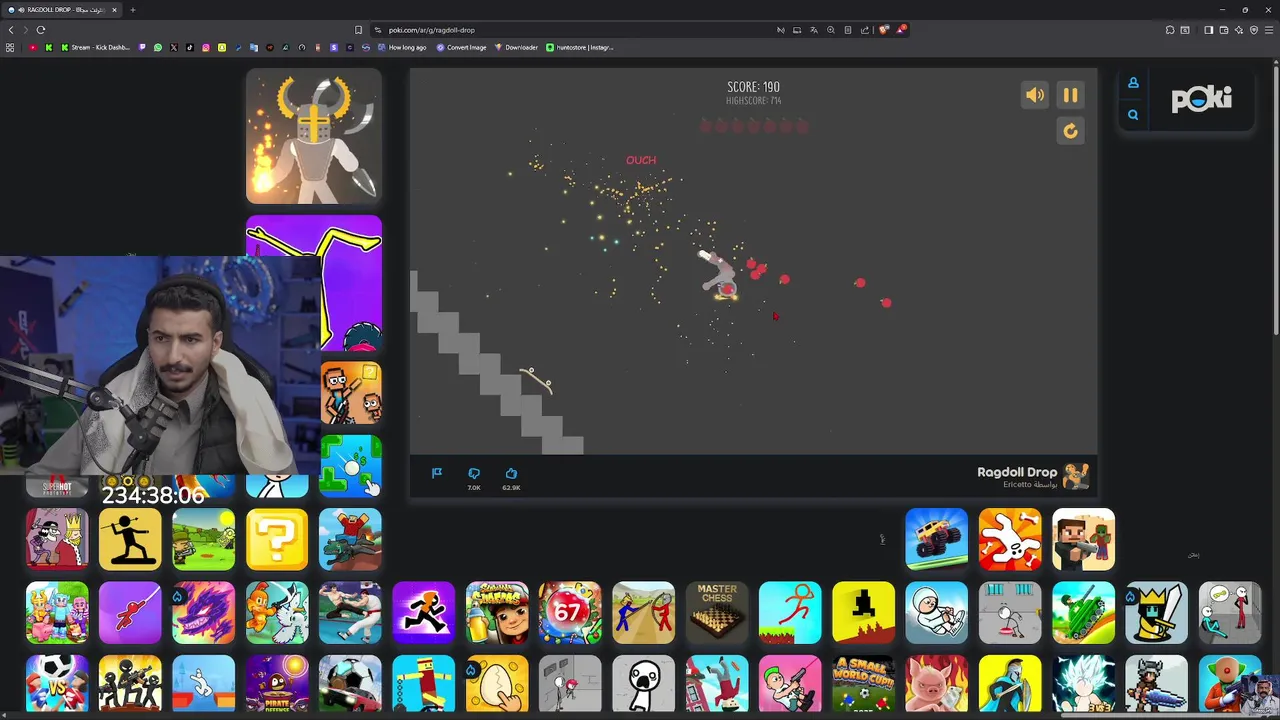Open the cracked egg game thumbnail
The image size is (1280, 720).
click(x=497, y=685)
